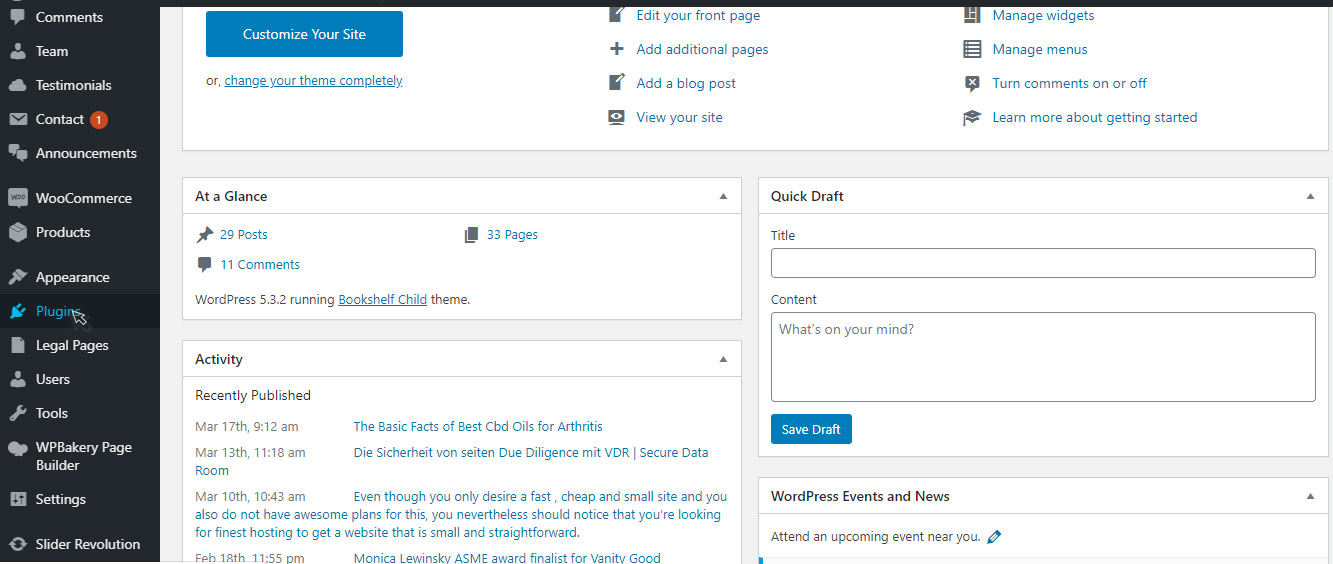Collapse the At a Glance panel
The width and height of the screenshot is (1333, 564).
(x=723, y=196)
